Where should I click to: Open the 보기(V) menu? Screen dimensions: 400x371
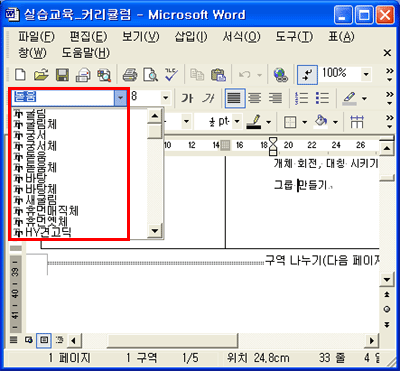[141, 37]
